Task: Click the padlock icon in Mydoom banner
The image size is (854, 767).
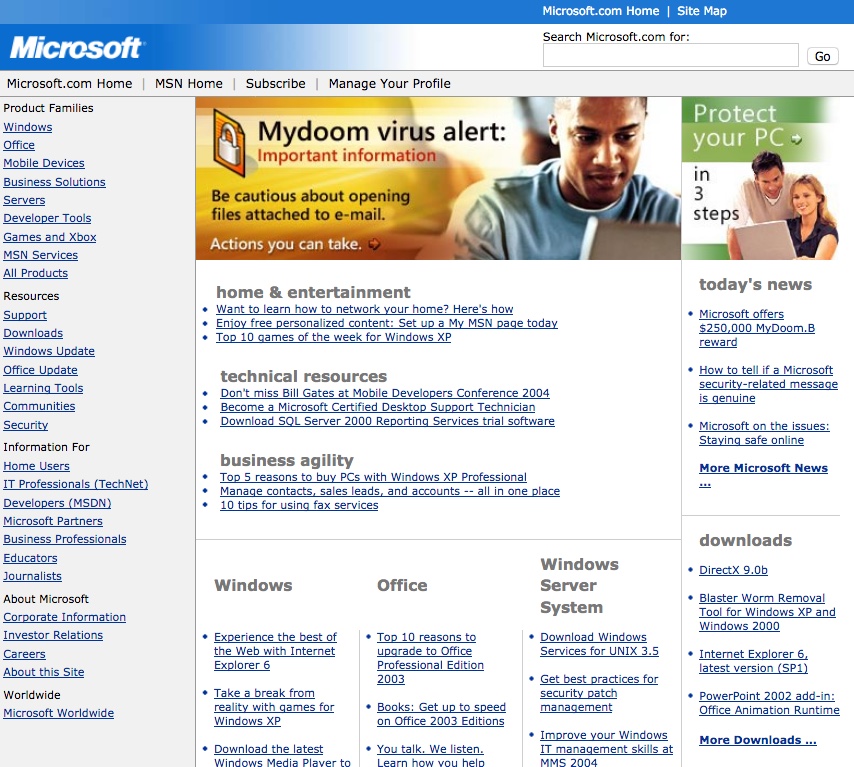Action: [x=229, y=143]
